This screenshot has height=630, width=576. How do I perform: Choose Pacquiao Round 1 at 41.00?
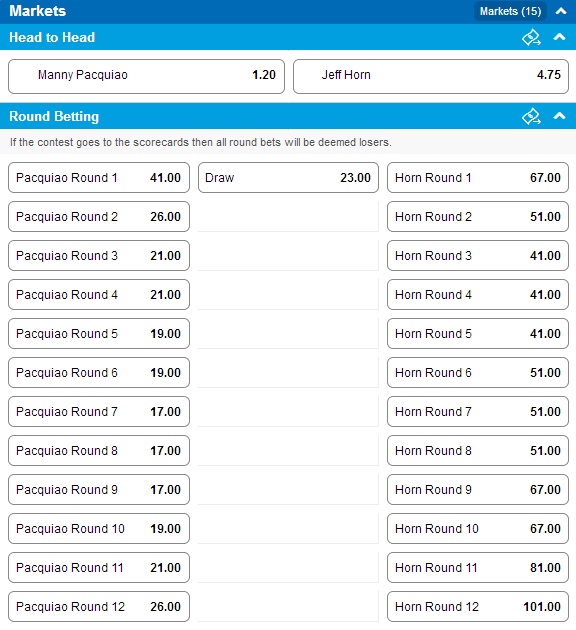(99, 178)
